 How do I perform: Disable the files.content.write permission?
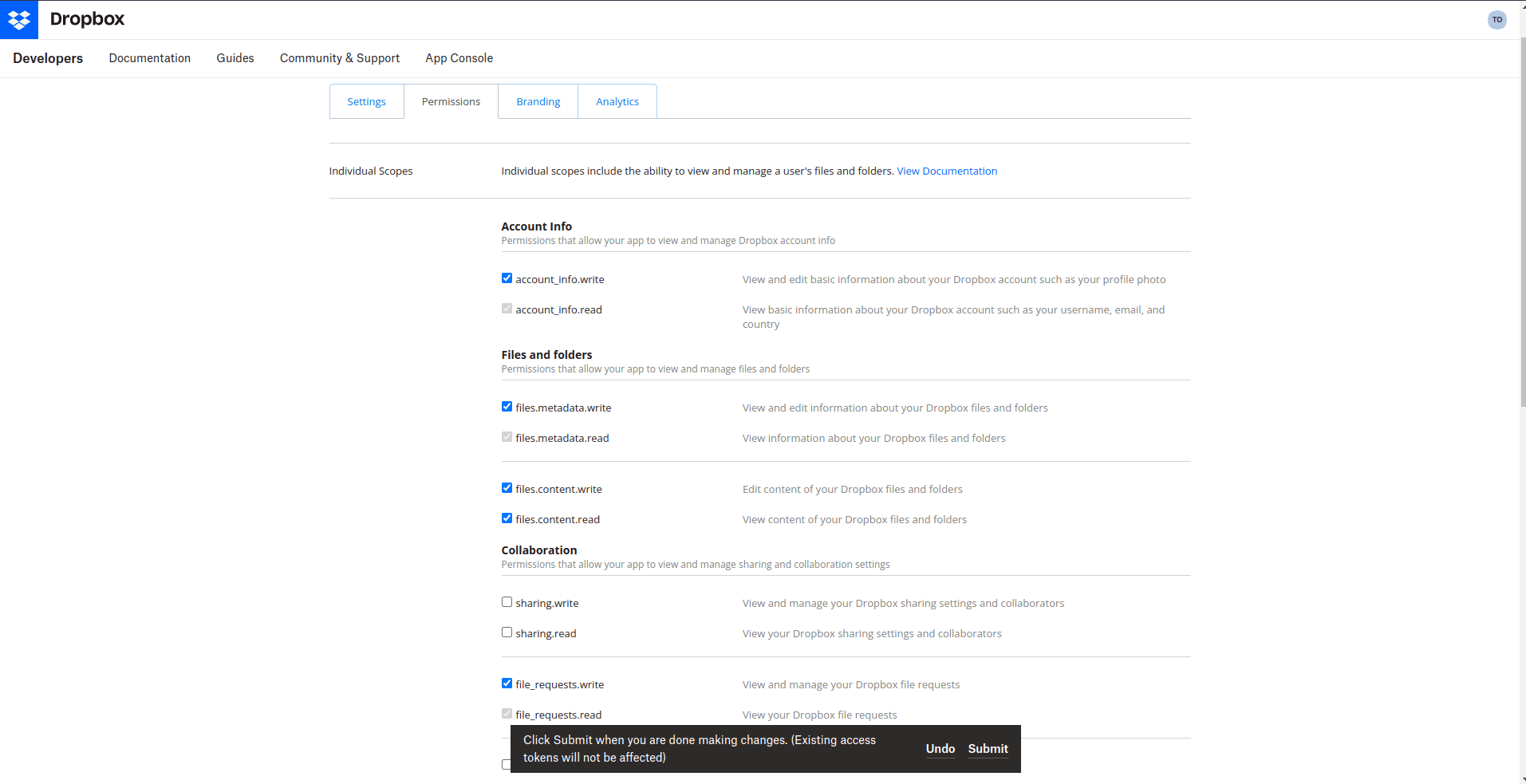pyautogui.click(x=507, y=487)
